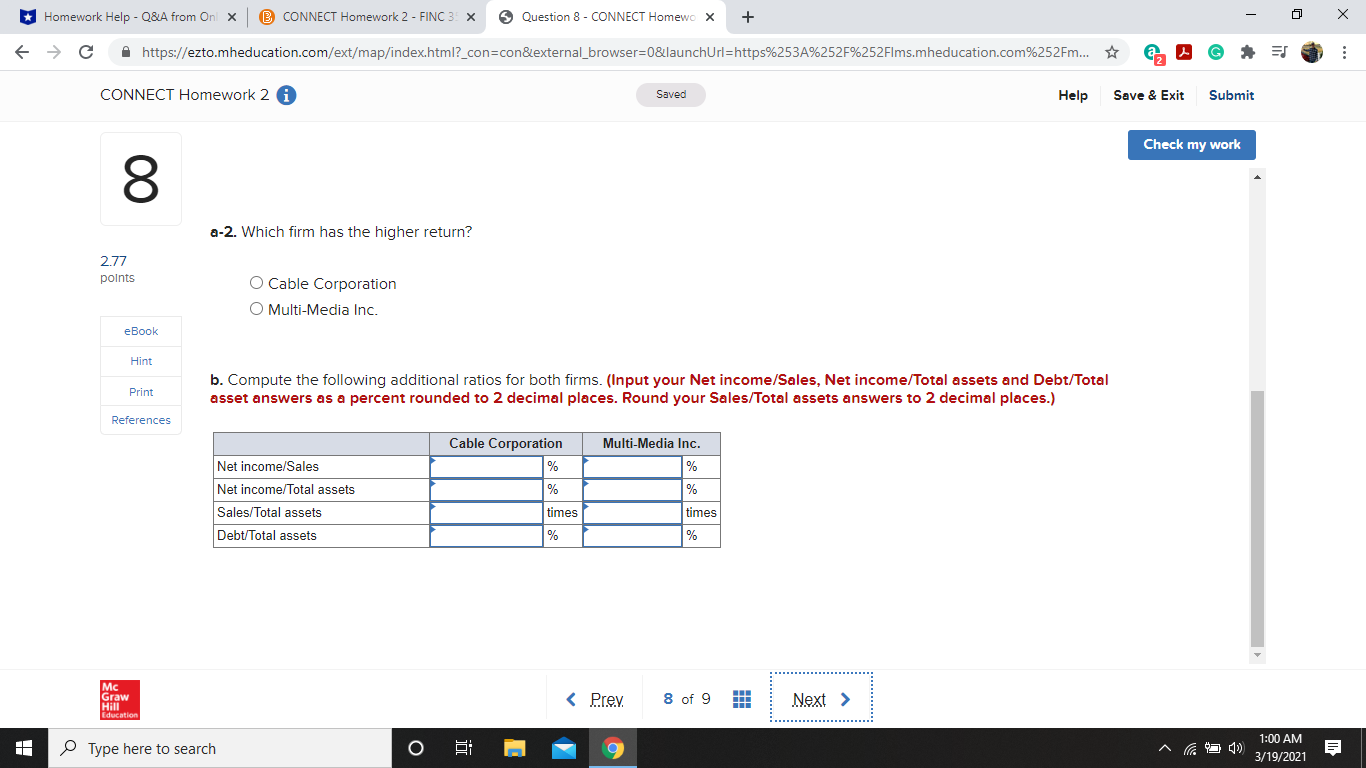
Task: Show hidden tray icons with the caret
Action: coord(1166,748)
